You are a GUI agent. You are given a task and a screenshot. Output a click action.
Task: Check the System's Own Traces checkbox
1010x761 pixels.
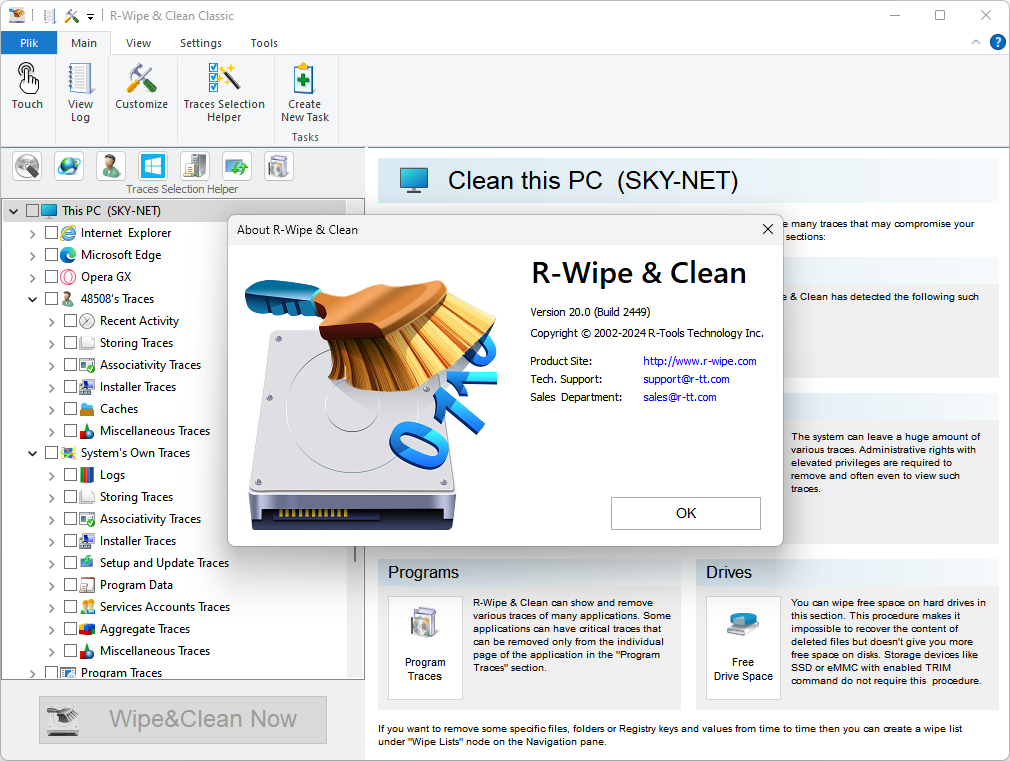pyautogui.click(x=52, y=452)
